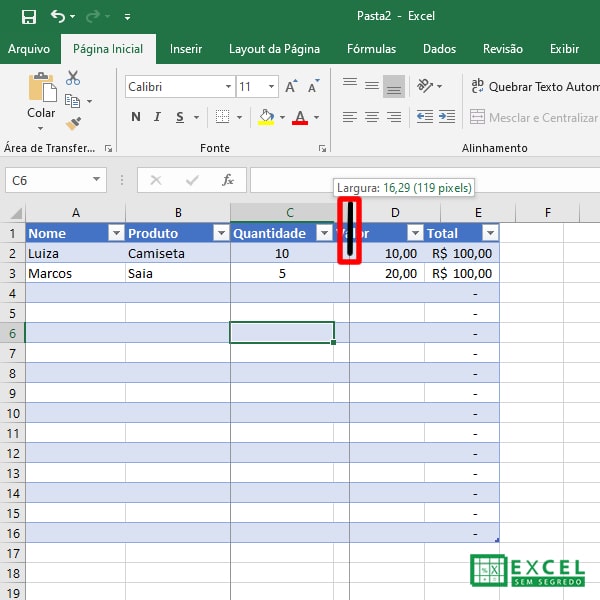Click the Cut scissors icon
The height and width of the screenshot is (600, 600).
pyautogui.click(x=73, y=78)
